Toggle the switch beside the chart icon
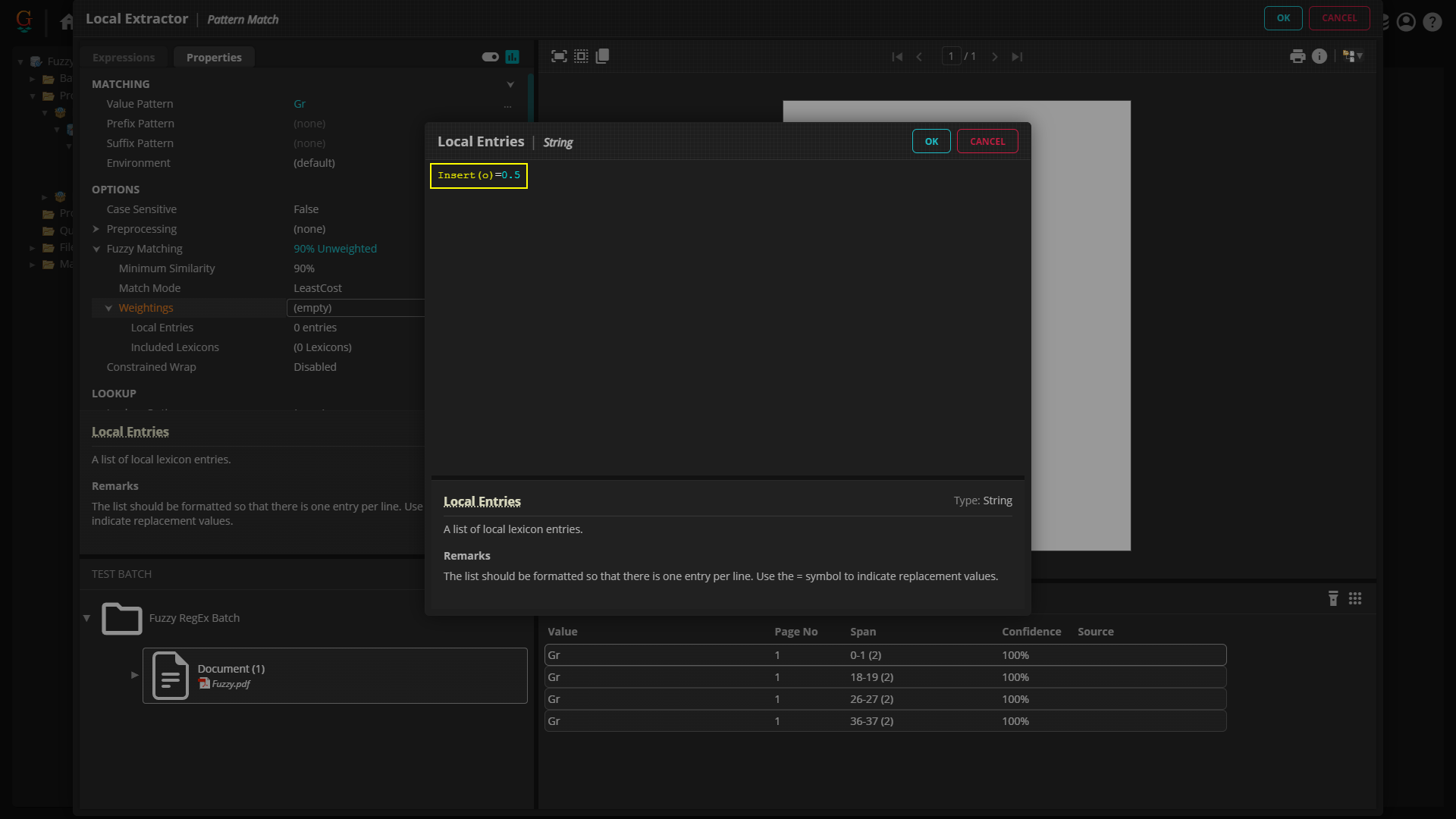1456x819 pixels. click(490, 57)
